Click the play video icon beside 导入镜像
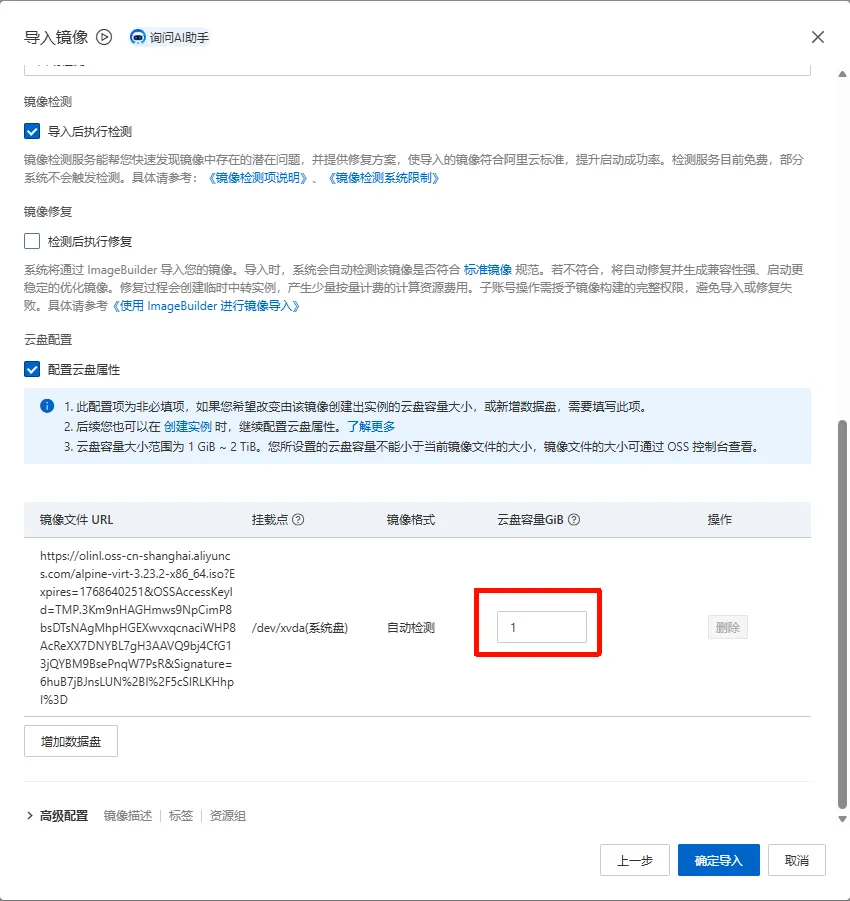 click(104, 37)
